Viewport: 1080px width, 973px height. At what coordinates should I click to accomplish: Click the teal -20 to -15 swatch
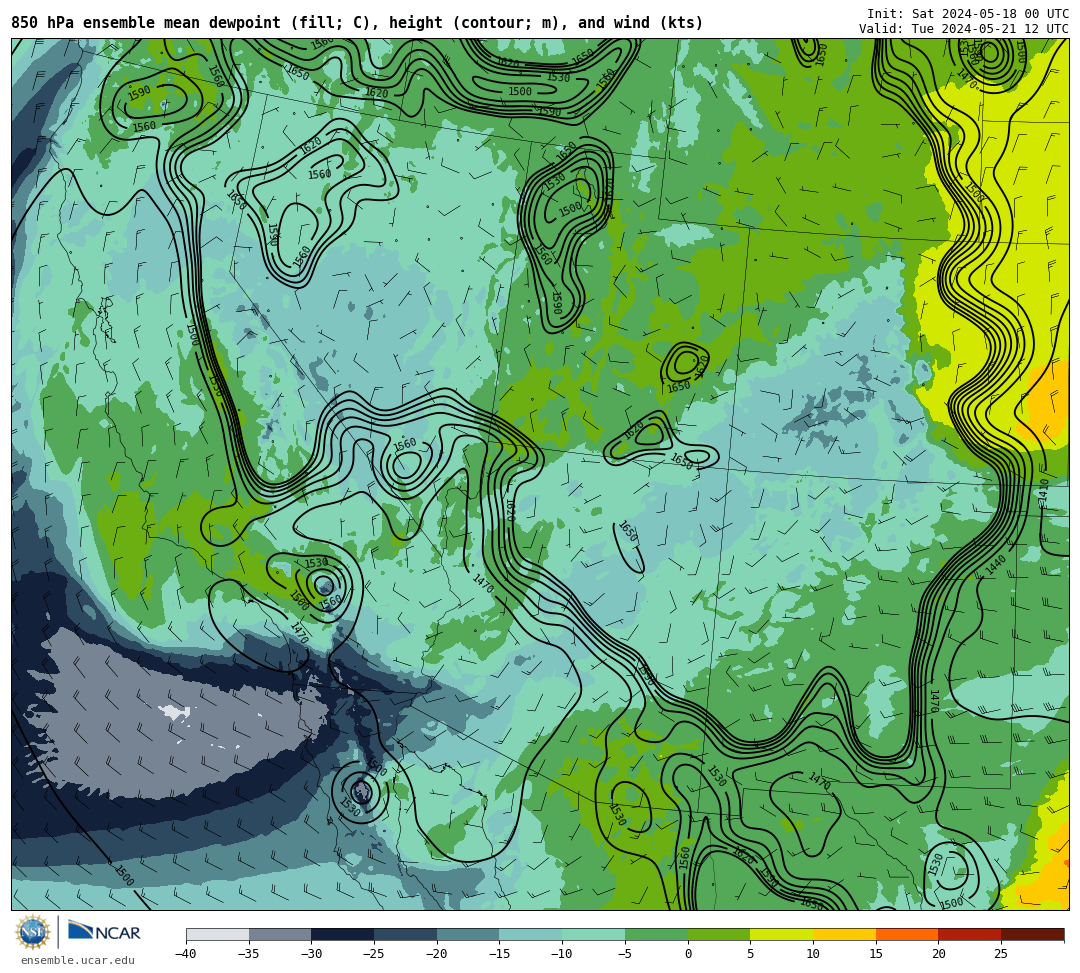coord(468,934)
